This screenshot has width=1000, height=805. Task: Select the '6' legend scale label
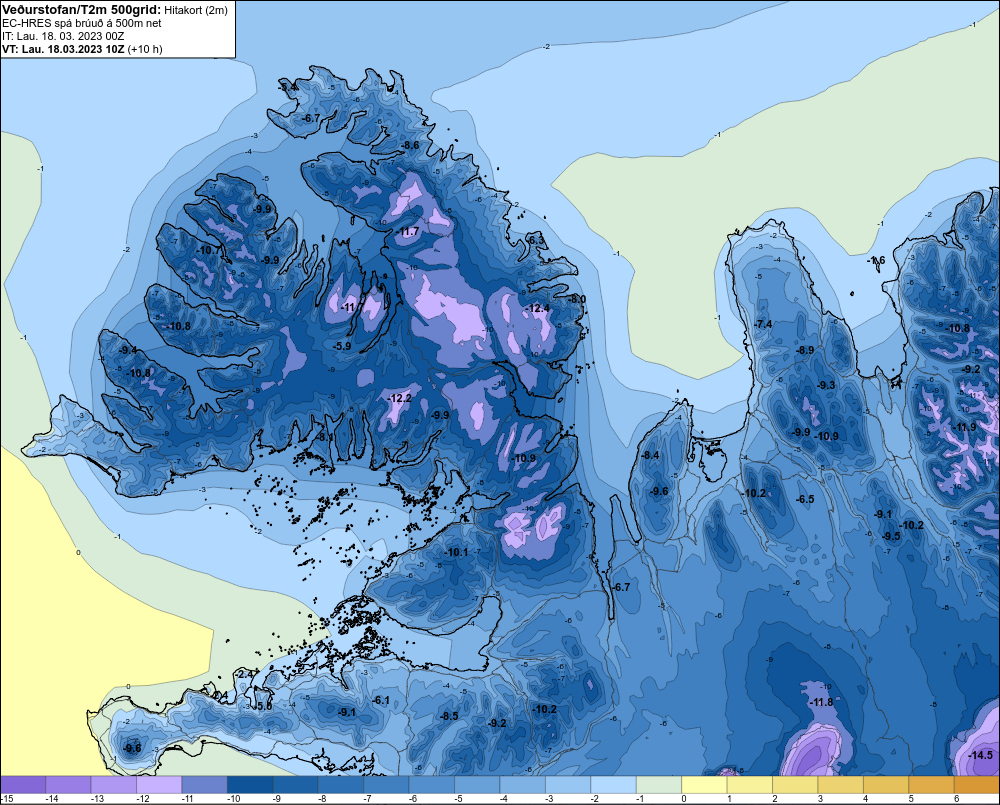coord(956,799)
